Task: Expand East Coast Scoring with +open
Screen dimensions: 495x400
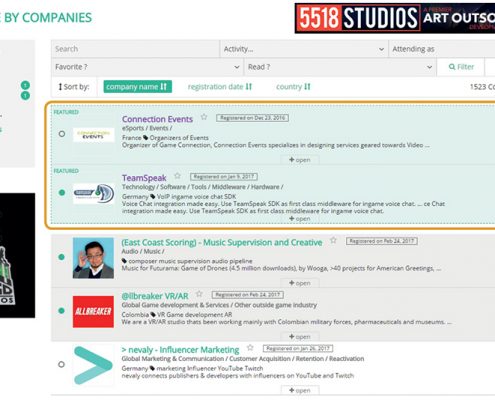Action: click(300, 283)
